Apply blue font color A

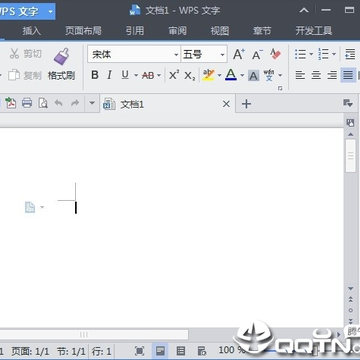231,75
